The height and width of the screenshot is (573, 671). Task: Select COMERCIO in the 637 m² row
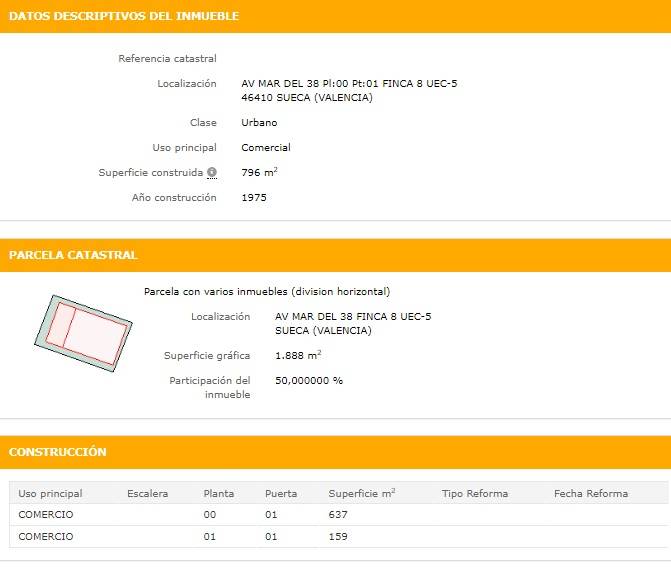click(45, 514)
